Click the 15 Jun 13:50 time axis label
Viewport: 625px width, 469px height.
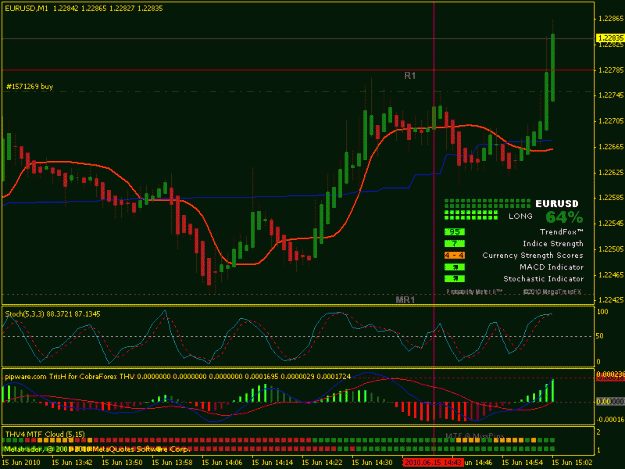pos(122,463)
